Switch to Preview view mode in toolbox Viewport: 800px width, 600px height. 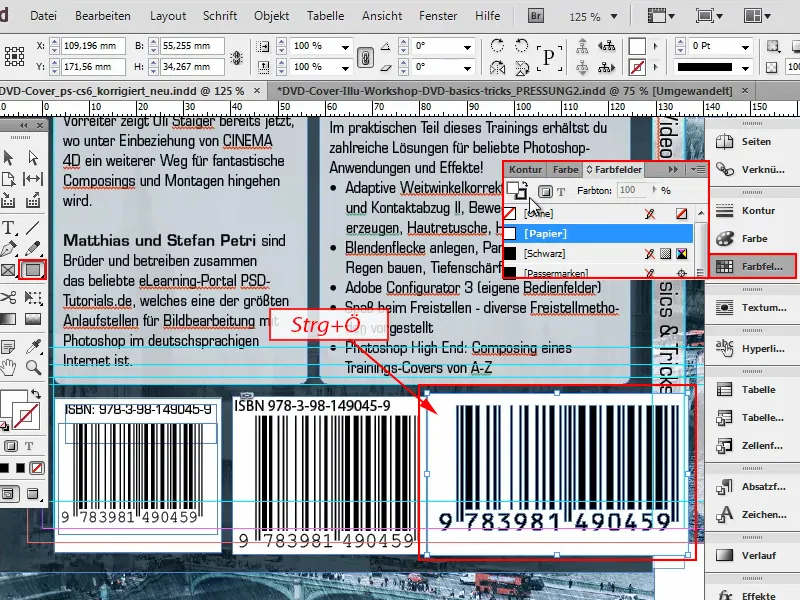(x=32, y=493)
